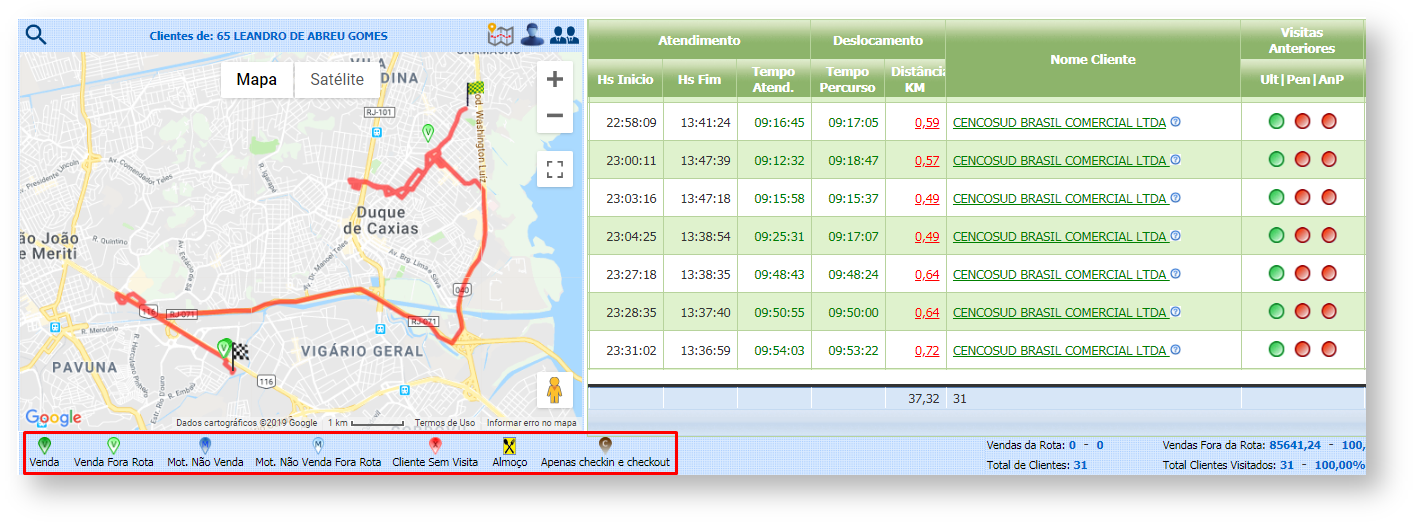Click distance 0,72 link

(x=927, y=351)
